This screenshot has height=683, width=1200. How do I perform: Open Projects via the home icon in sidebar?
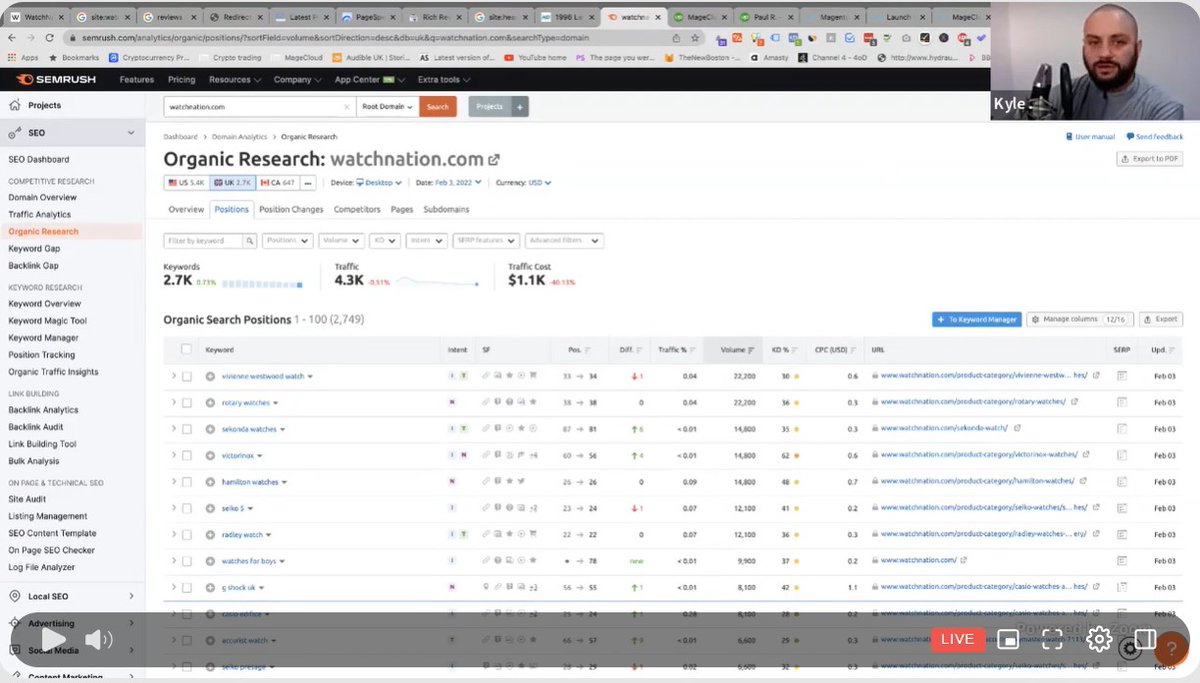coord(14,105)
